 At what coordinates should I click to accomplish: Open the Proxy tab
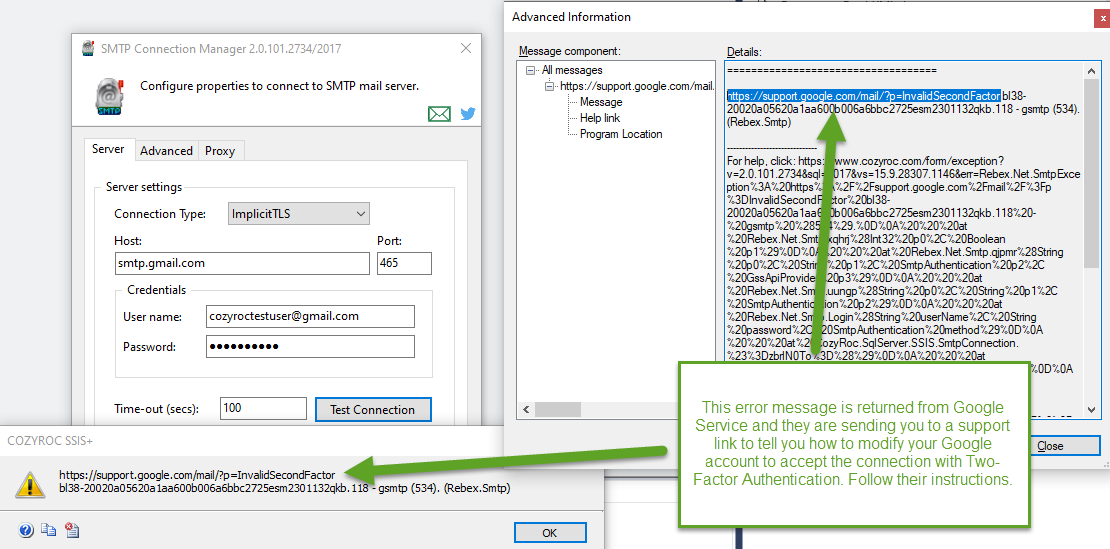[219, 151]
